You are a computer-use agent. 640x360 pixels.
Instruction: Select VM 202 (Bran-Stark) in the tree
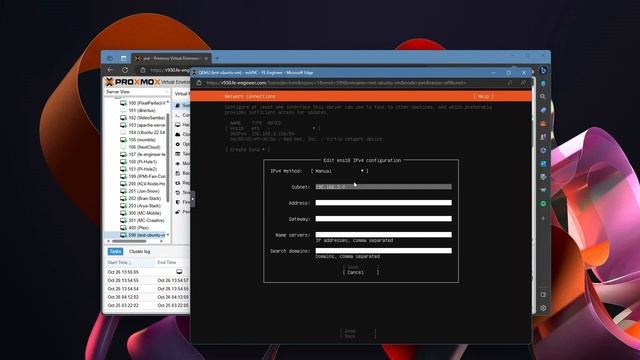(140, 199)
